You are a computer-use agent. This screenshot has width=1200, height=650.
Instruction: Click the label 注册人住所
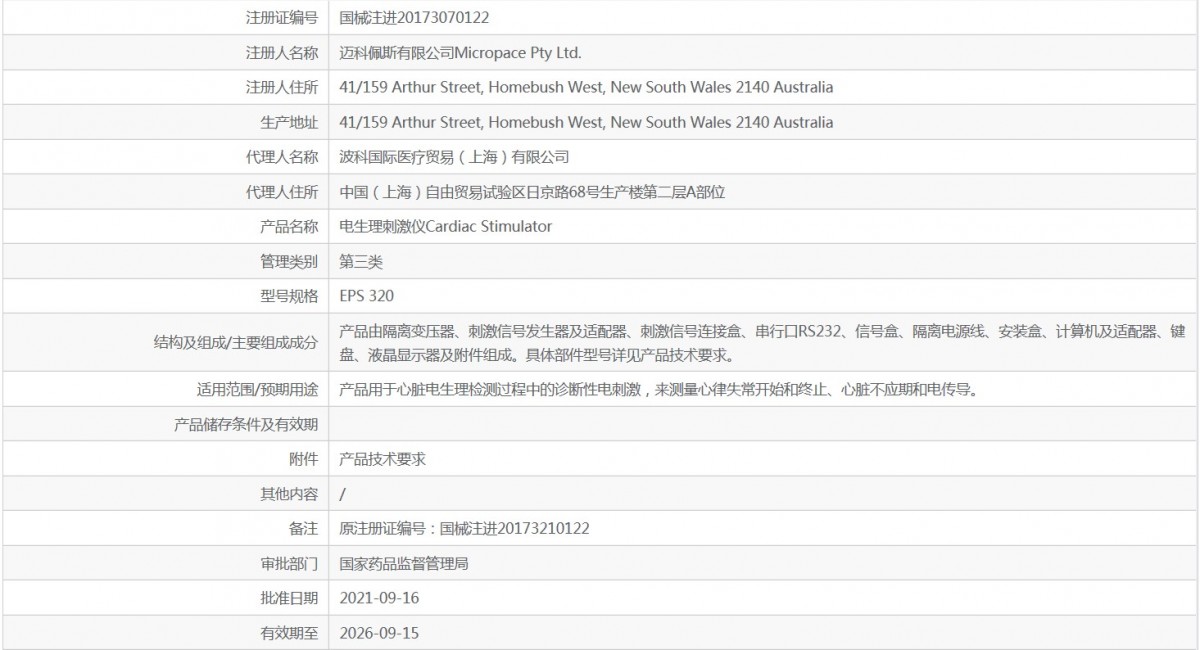click(x=282, y=87)
